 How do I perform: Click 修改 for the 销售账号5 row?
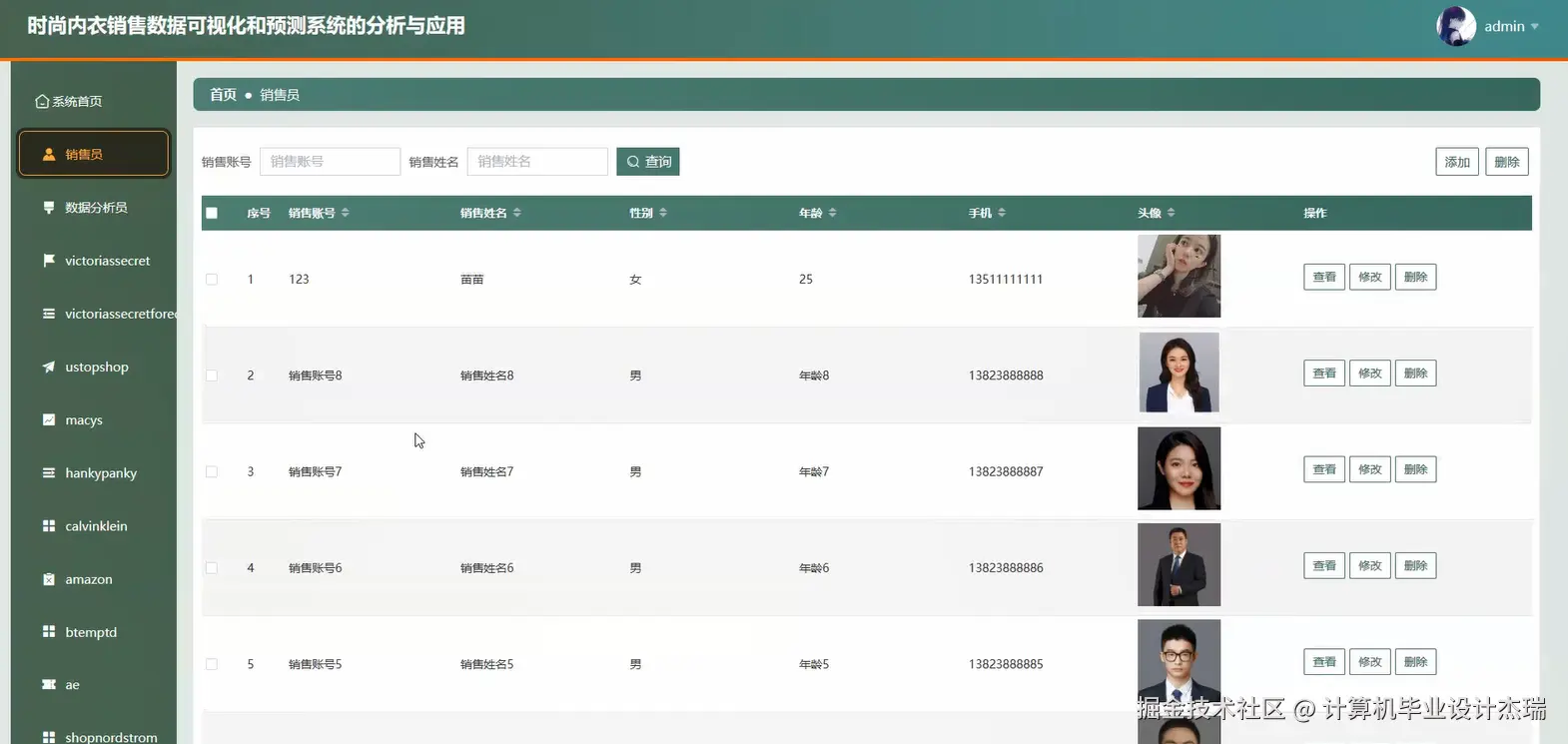point(1370,662)
